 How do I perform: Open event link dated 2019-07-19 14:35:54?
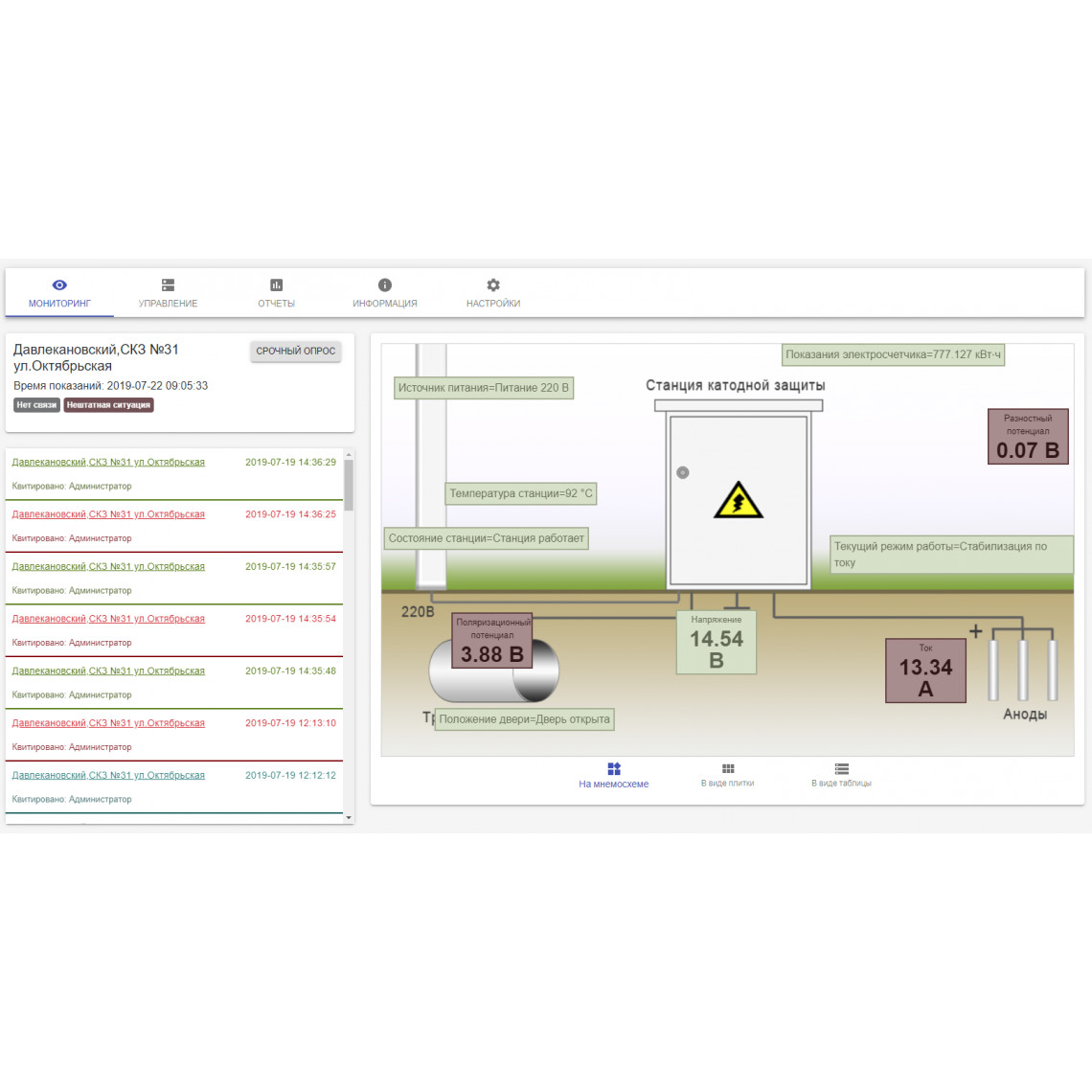coord(108,619)
